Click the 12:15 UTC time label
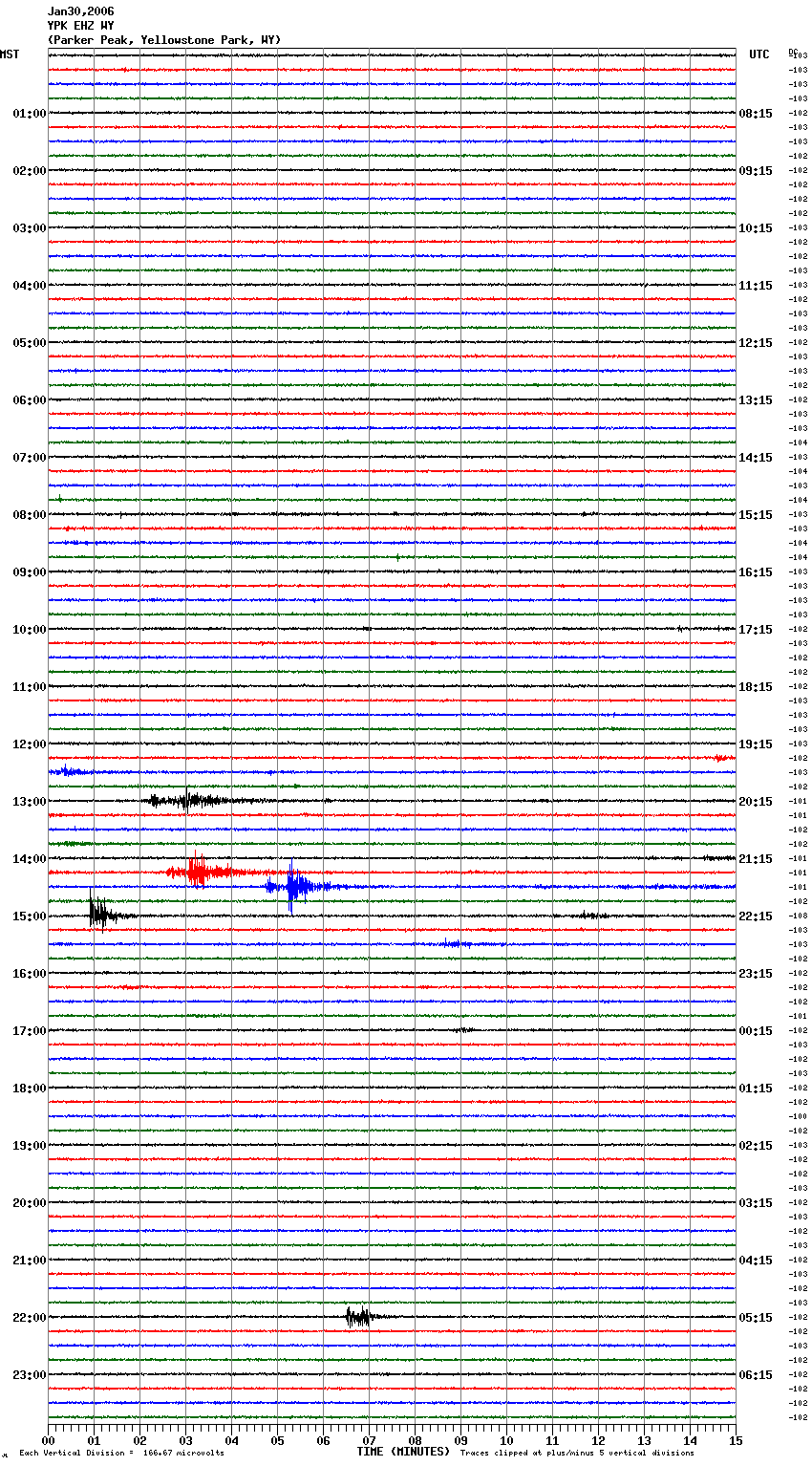The image size is (812, 1466). click(x=756, y=343)
